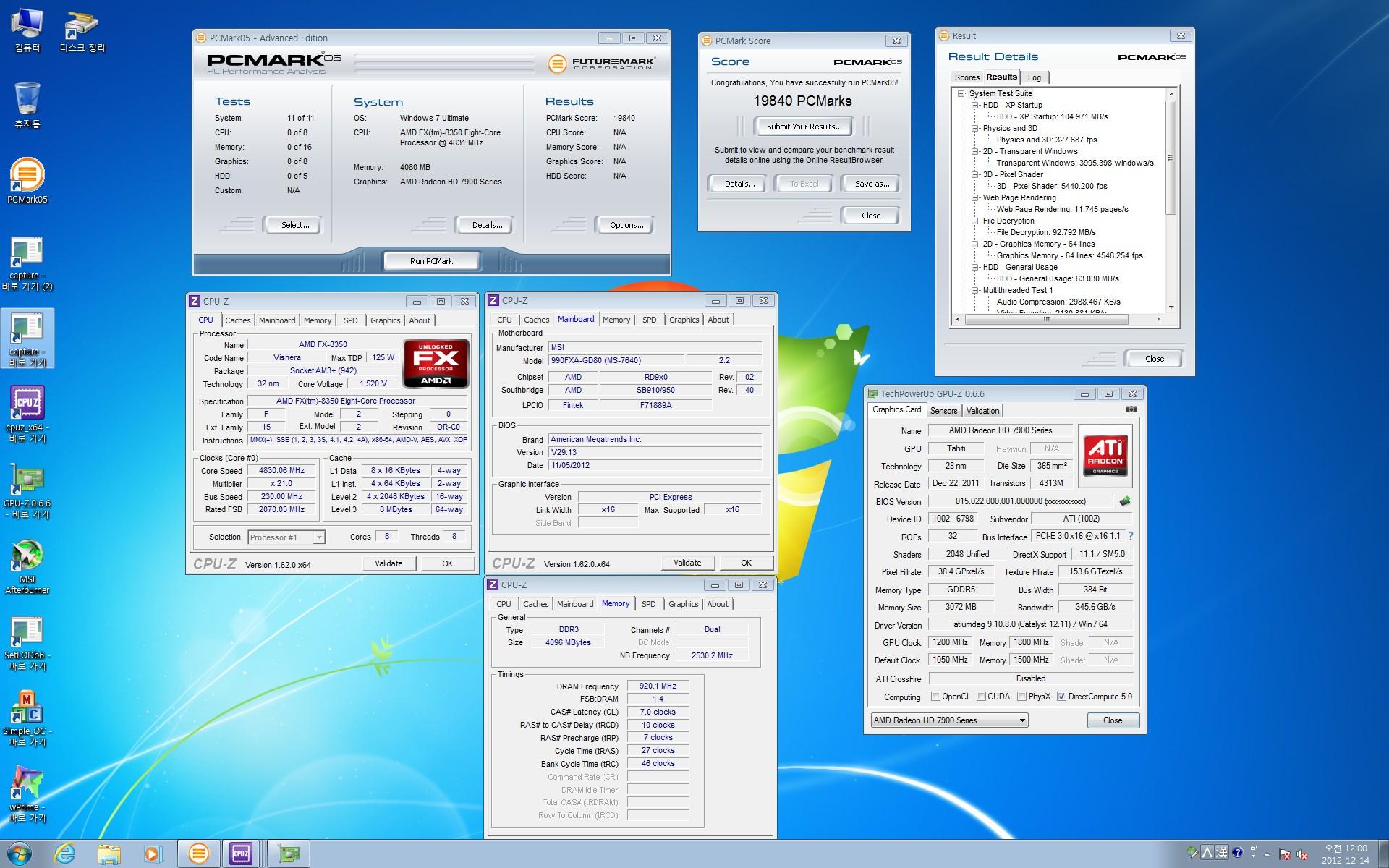Launch wPrime desktop shortcut
1389x868 pixels.
[27, 794]
